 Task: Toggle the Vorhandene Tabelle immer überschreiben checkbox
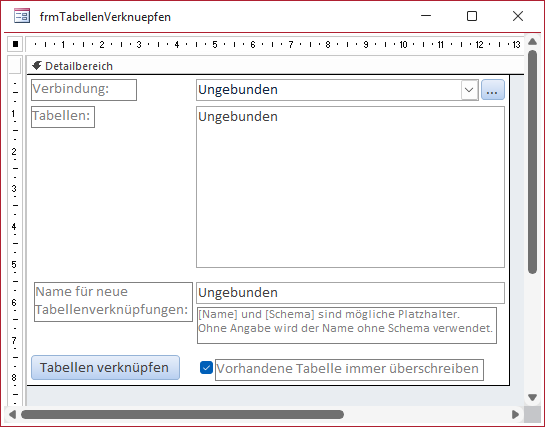point(206,368)
